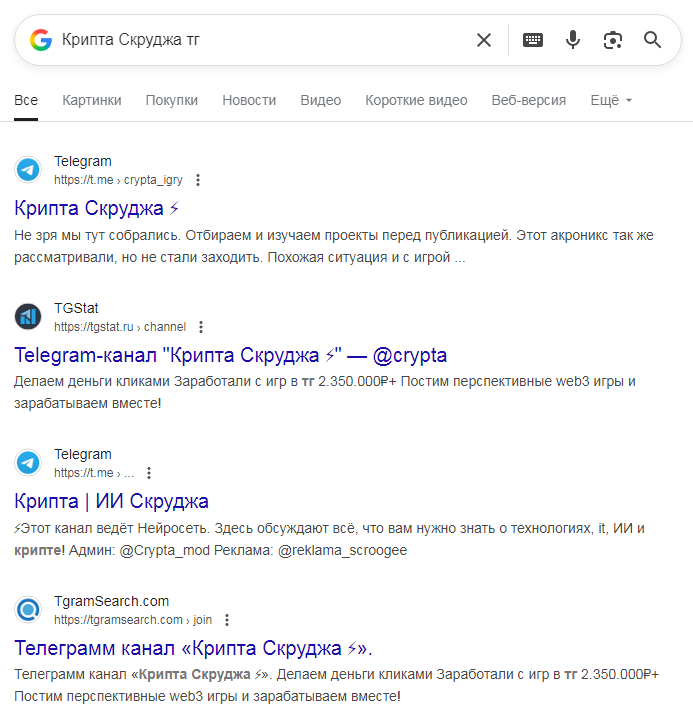Select the Короткие видео tab

coord(416,100)
